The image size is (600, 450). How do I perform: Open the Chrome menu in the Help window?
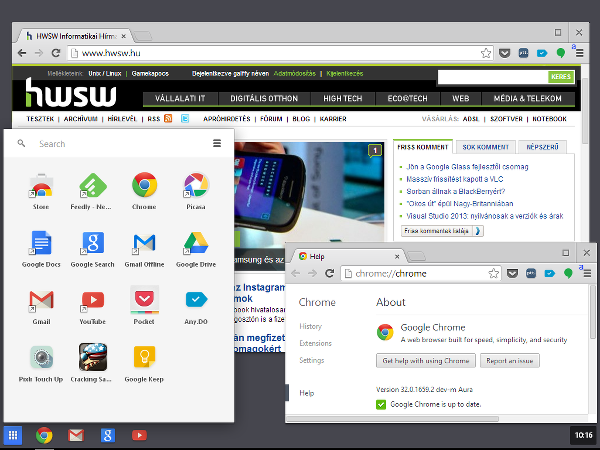[587, 273]
